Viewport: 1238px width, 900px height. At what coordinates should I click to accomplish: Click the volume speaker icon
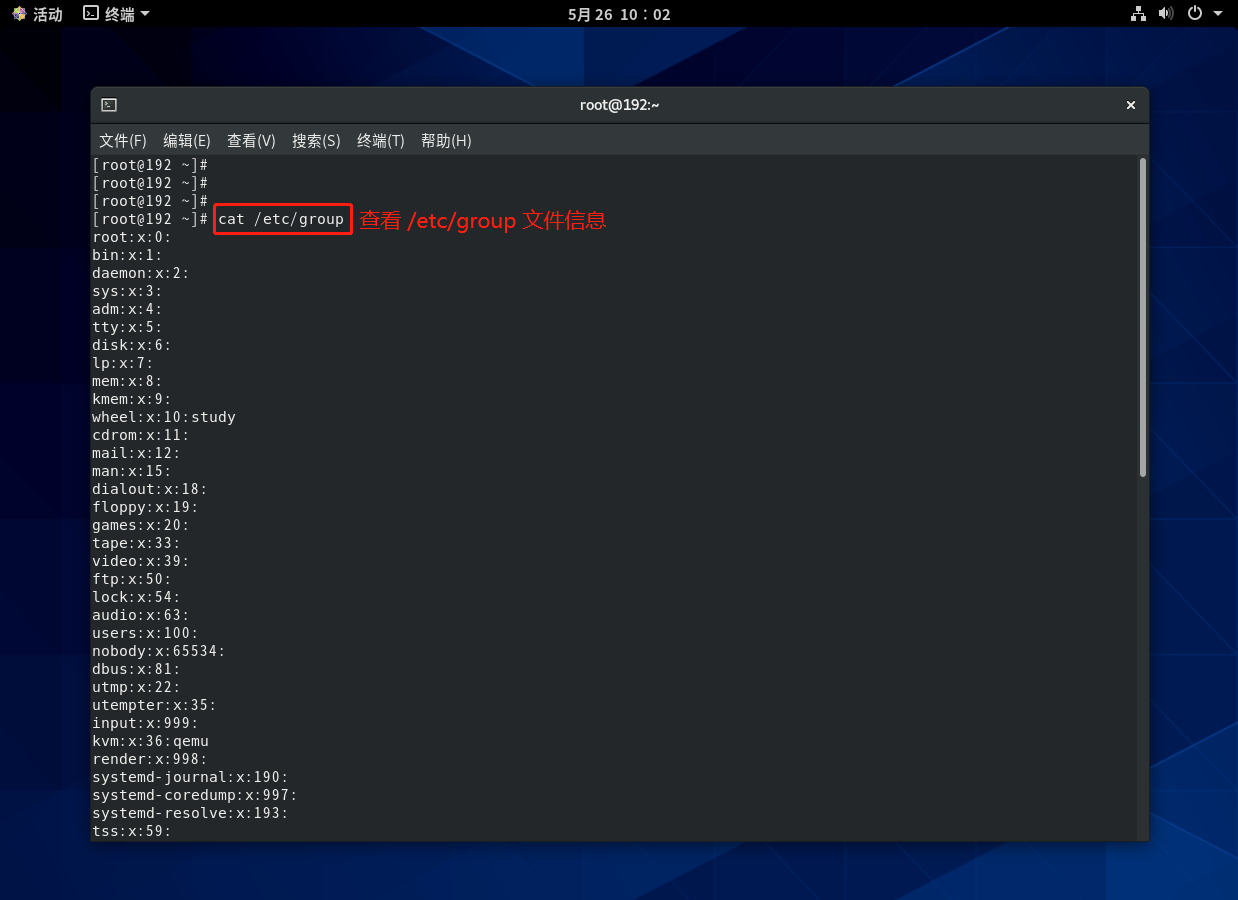click(x=1165, y=14)
